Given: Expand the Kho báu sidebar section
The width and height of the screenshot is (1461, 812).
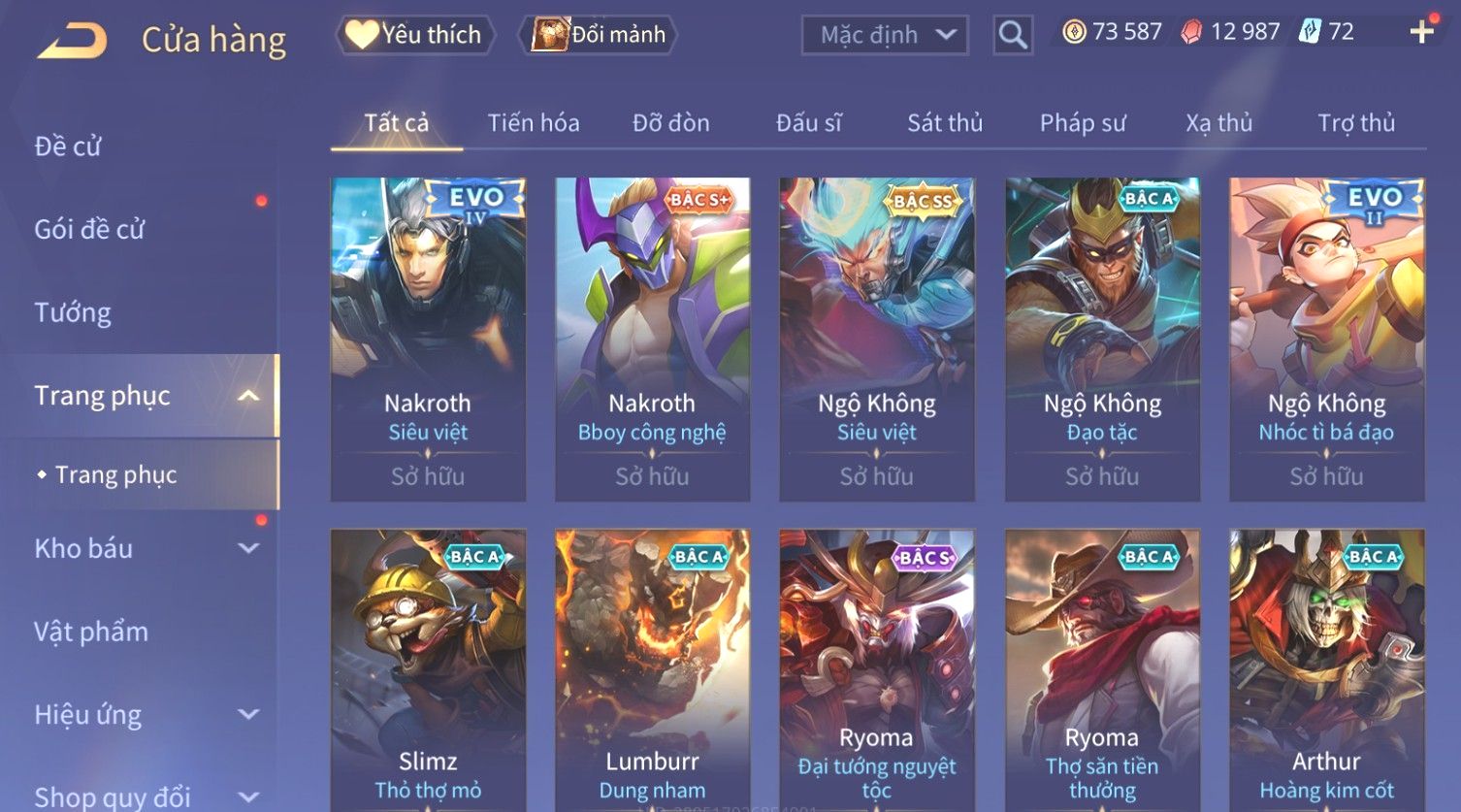Looking at the screenshot, I should (x=248, y=548).
